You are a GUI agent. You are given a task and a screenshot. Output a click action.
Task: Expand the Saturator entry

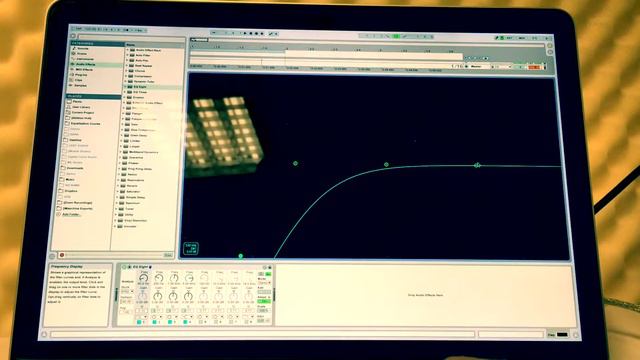click(118, 191)
